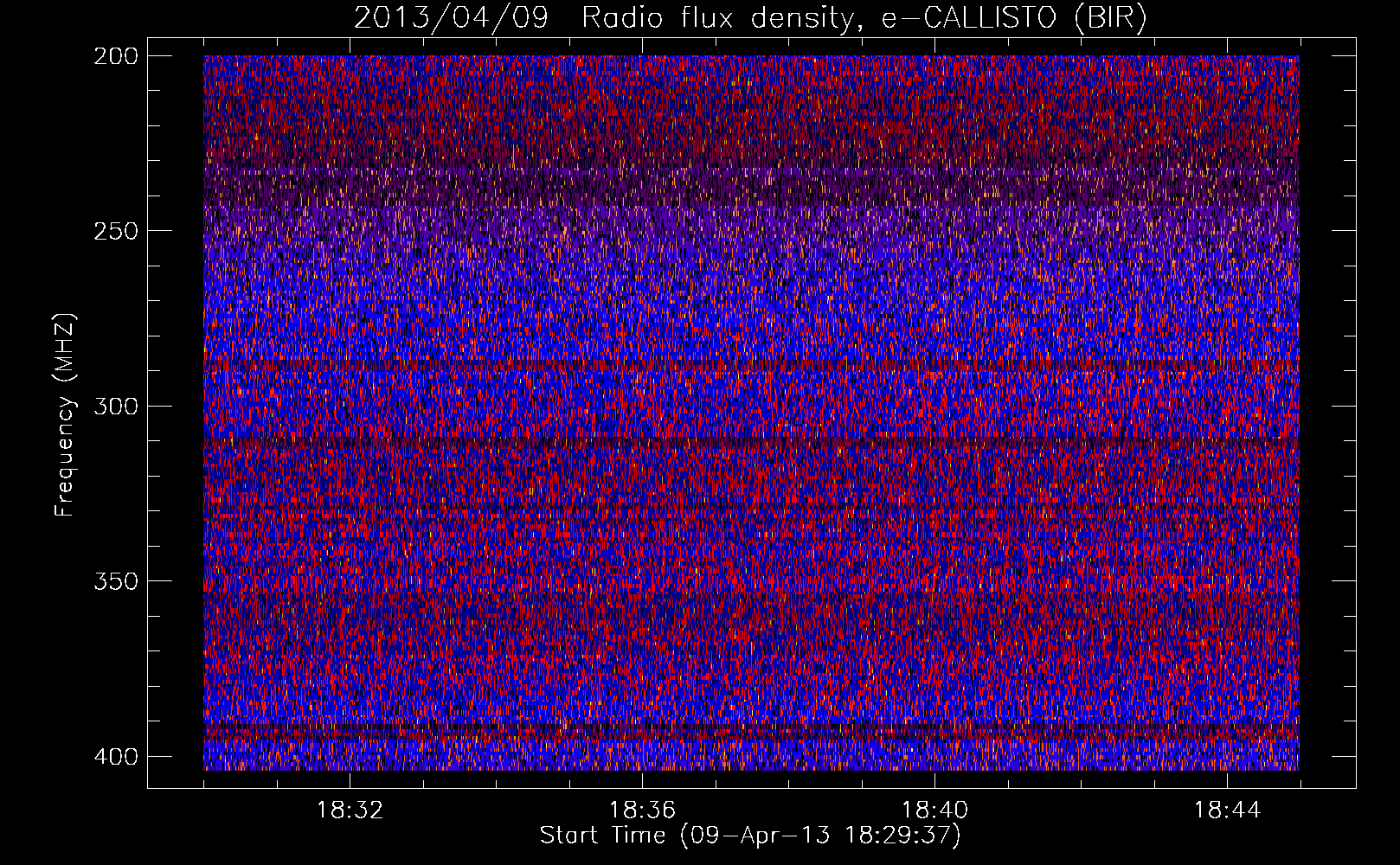Select the 300 frequency tick label

[116, 406]
